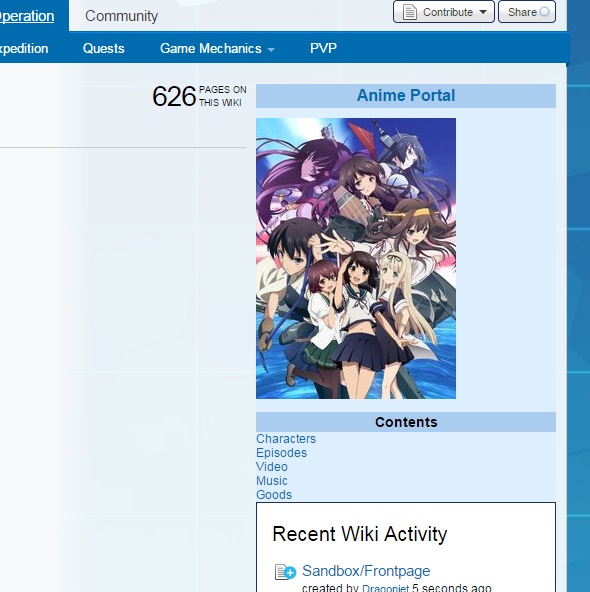Screen dimensions: 590x592
Task: Select the PVP navigation item
Action: pos(323,48)
